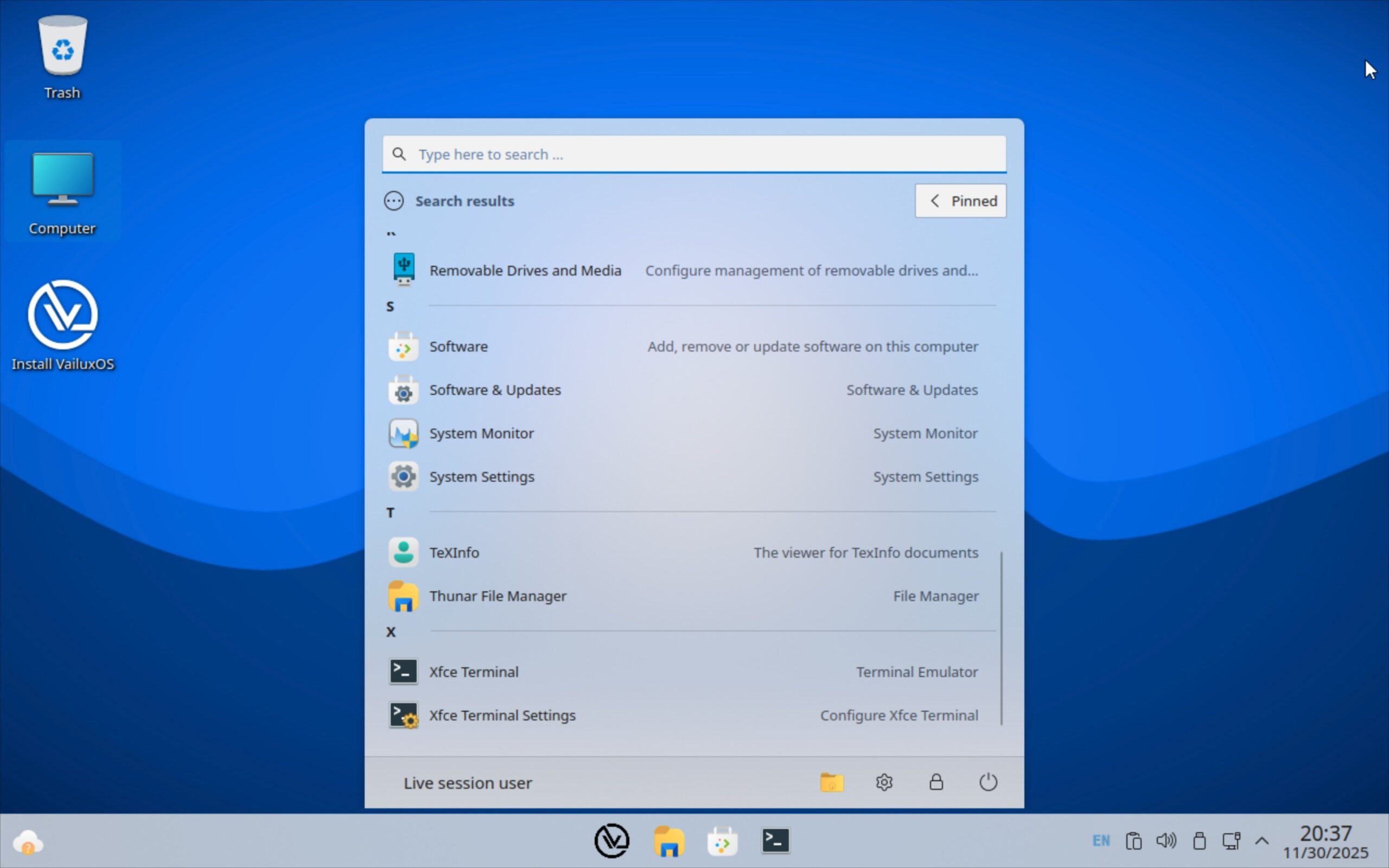Open TeXInfo viewer entry
Screen dimensions: 1389x868
[454, 552]
